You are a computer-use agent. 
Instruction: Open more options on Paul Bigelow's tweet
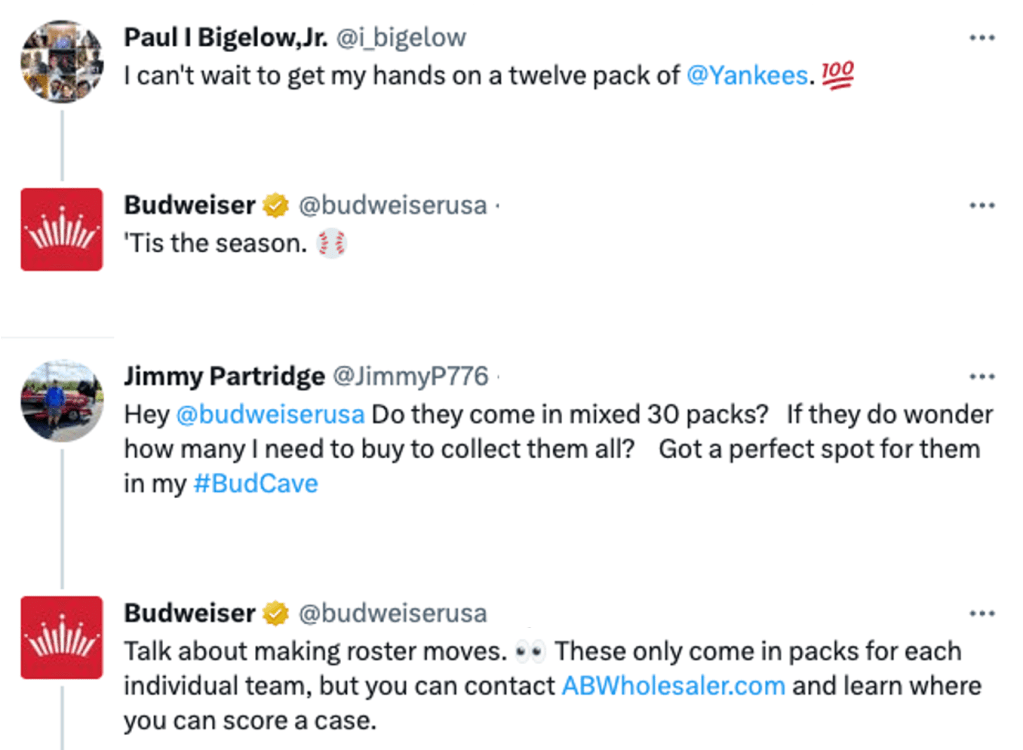[982, 38]
